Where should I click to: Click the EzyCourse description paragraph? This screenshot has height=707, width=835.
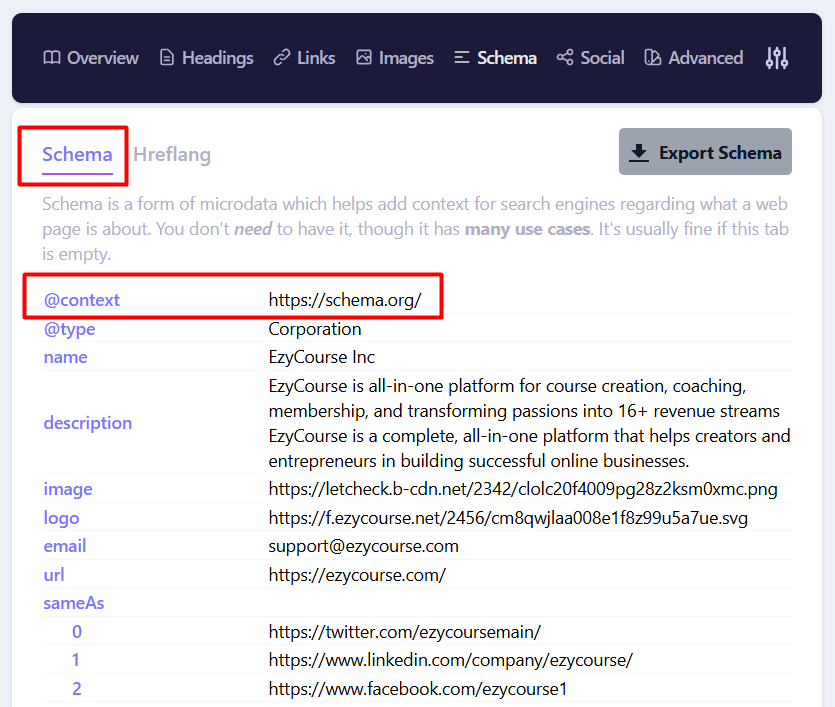click(x=529, y=423)
